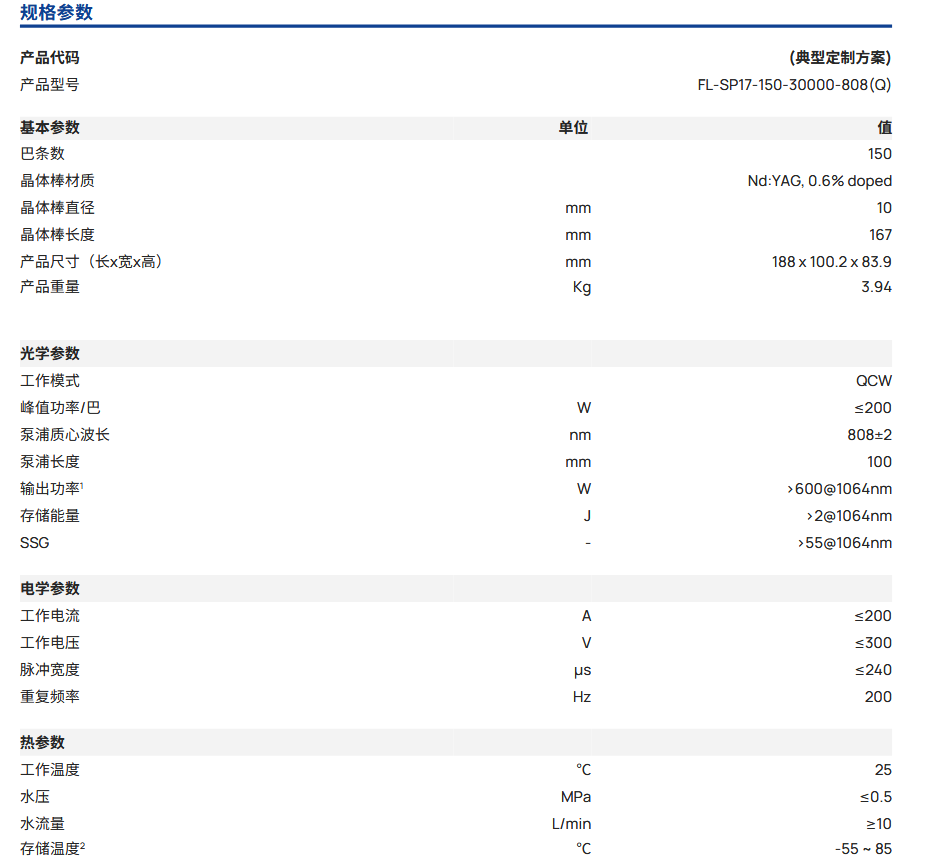Click the 规格参数 section heading
Screen dimensions: 944x864
57,12
